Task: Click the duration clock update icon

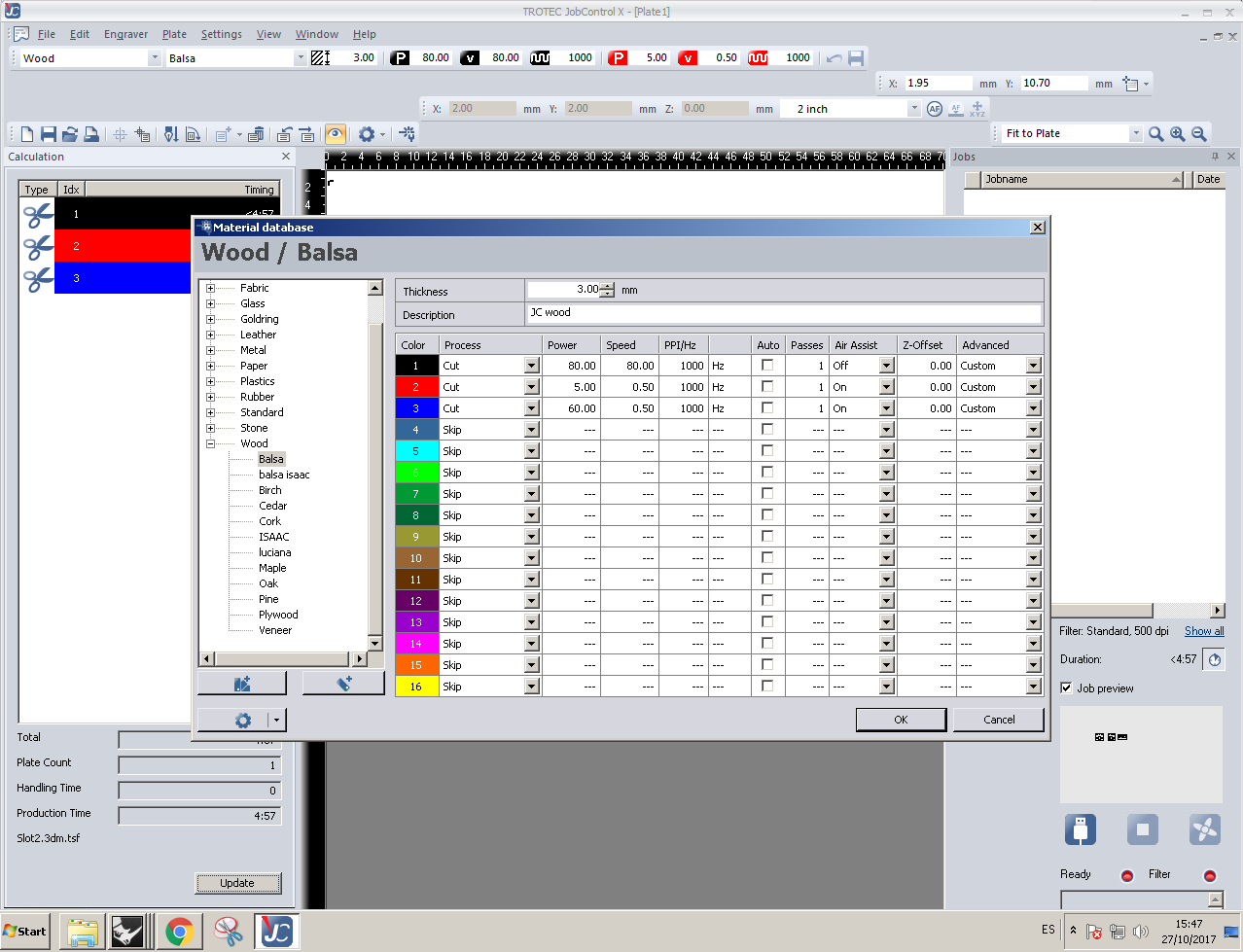Action: (1214, 659)
